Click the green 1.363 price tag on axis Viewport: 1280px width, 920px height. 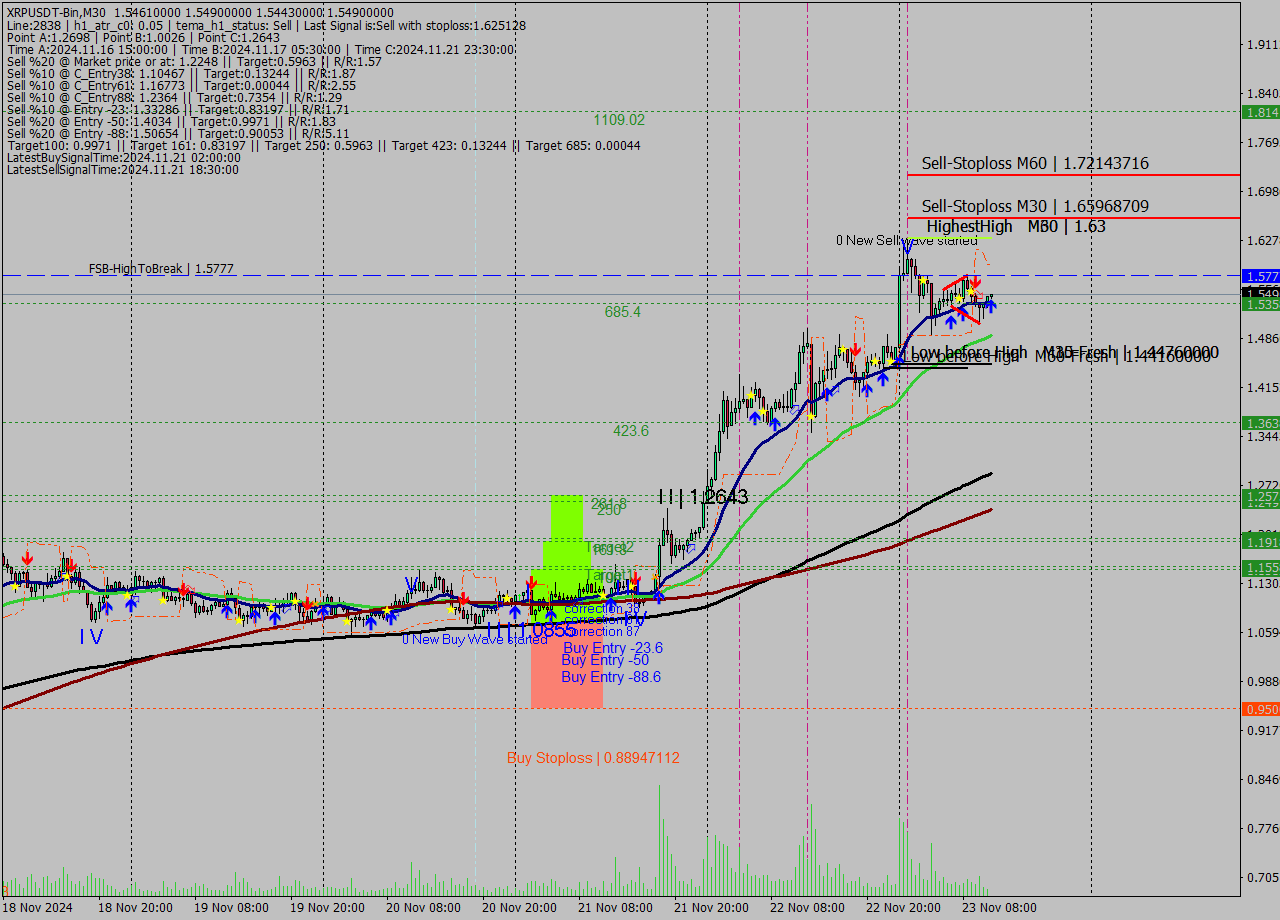[1260, 423]
